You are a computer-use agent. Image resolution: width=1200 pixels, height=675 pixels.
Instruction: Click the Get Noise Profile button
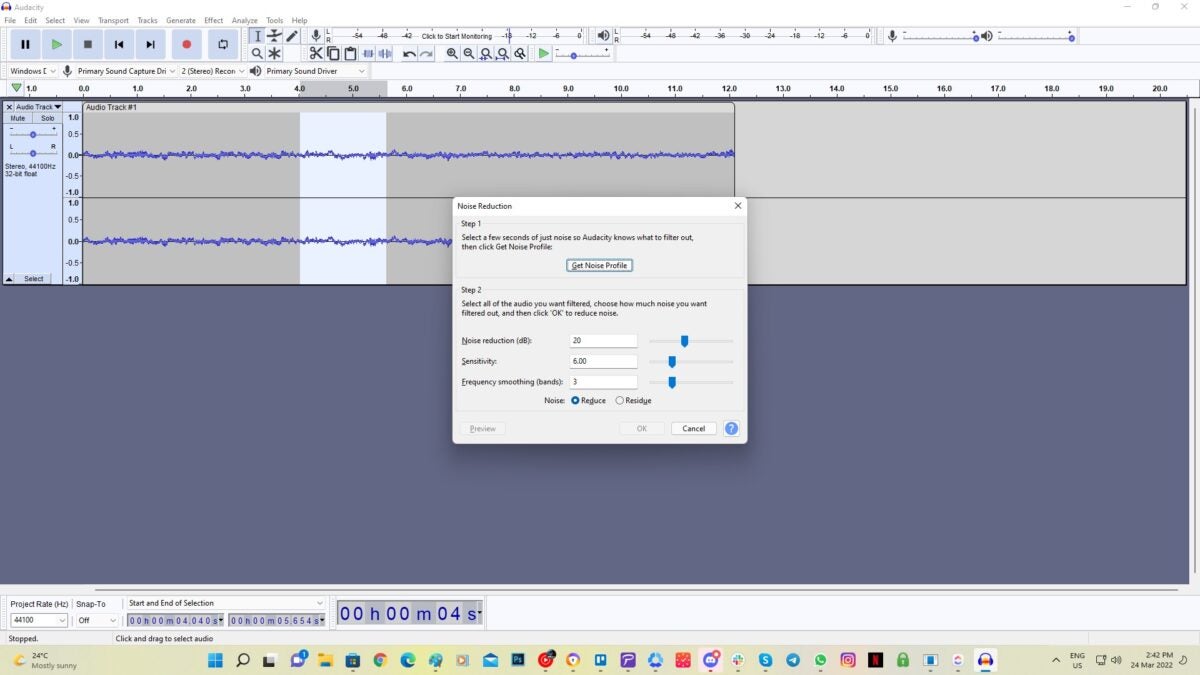pyautogui.click(x=598, y=265)
